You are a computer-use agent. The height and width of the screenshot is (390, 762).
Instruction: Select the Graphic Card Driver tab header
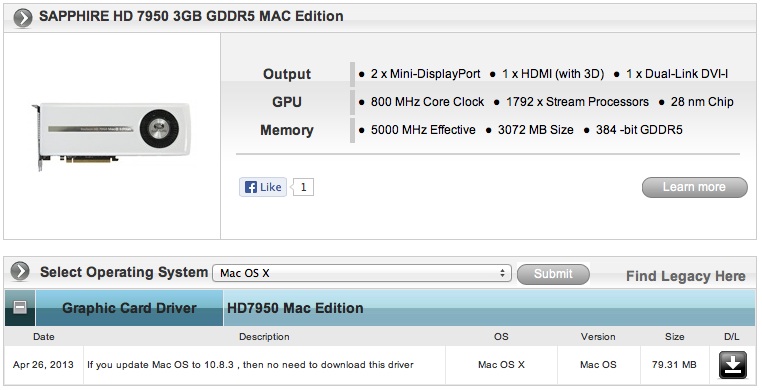coord(129,308)
